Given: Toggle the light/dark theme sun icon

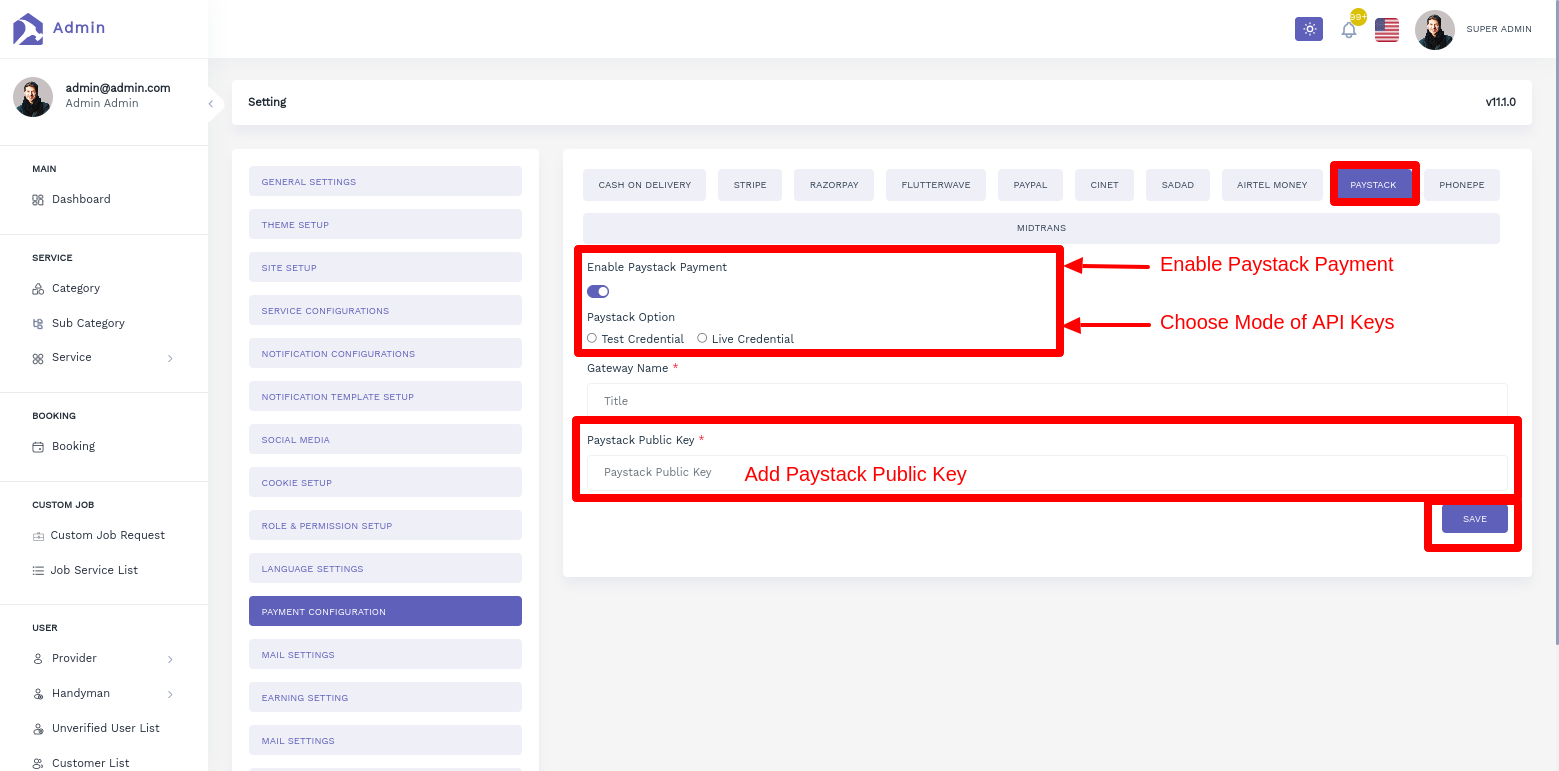Looking at the screenshot, I should (1309, 29).
